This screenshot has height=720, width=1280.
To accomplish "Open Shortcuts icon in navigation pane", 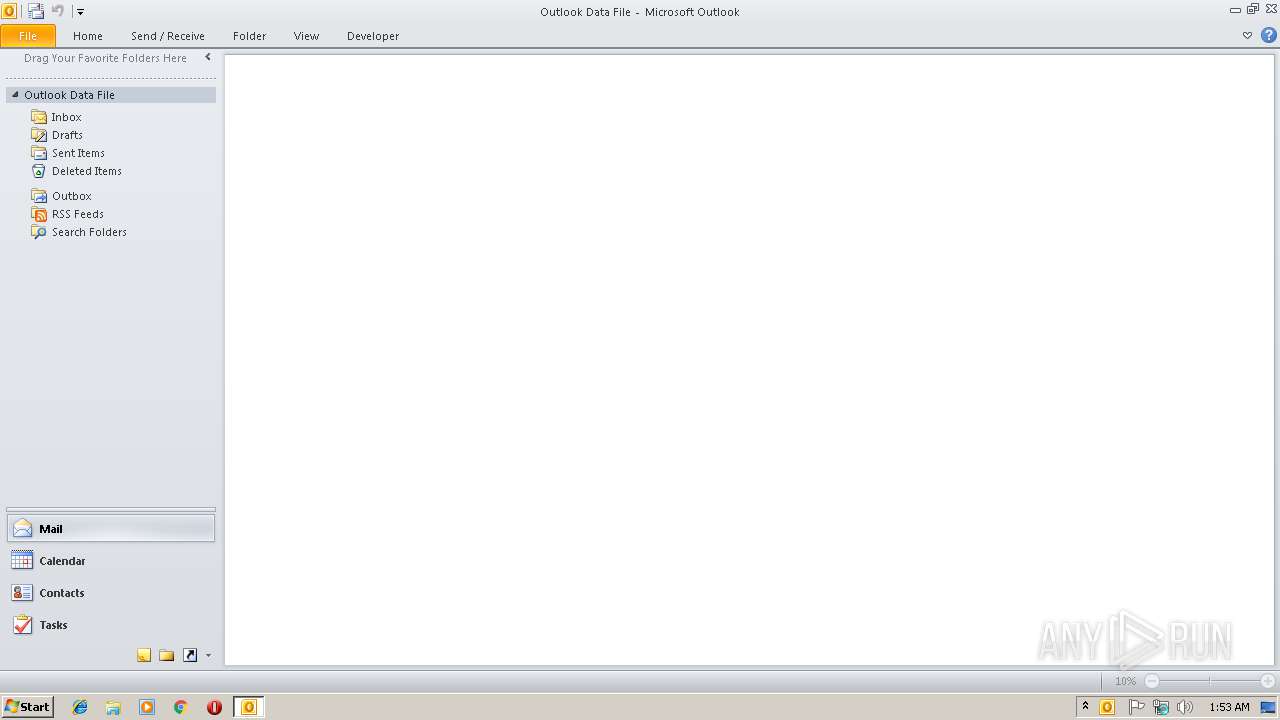I will tap(190, 655).
